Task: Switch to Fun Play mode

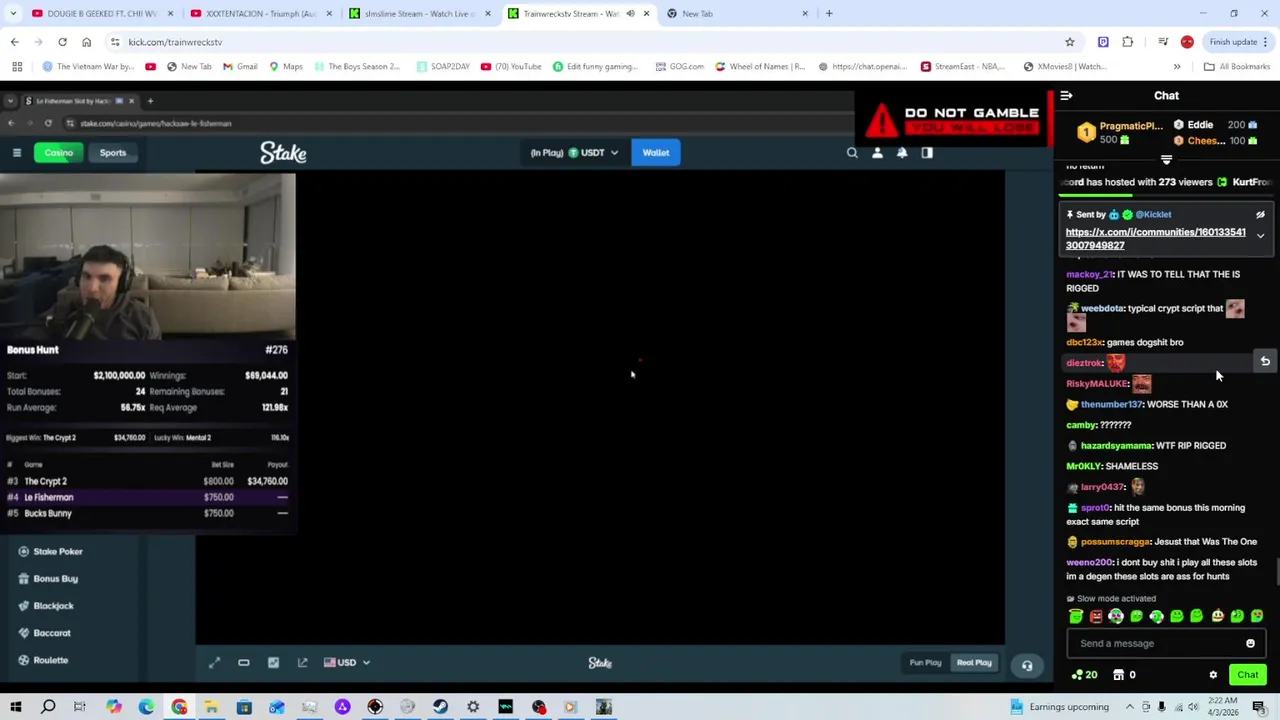Action: pyautogui.click(x=925, y=663)
